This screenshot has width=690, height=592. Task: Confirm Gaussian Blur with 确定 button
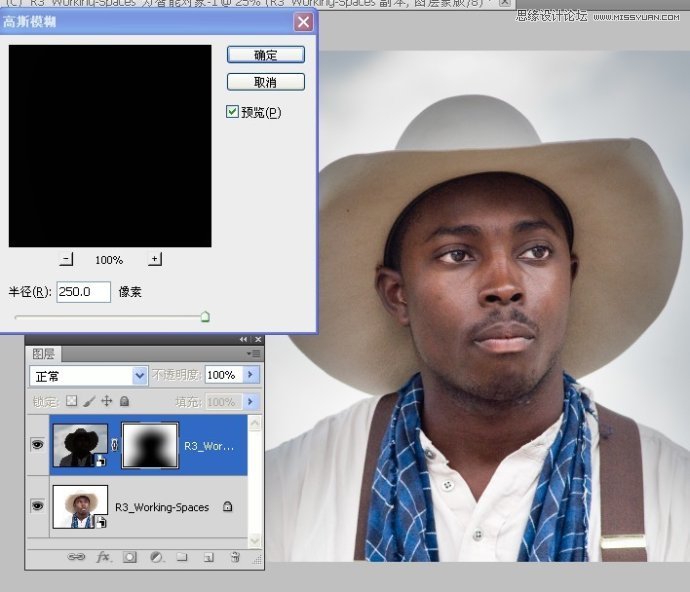[266, 55]
